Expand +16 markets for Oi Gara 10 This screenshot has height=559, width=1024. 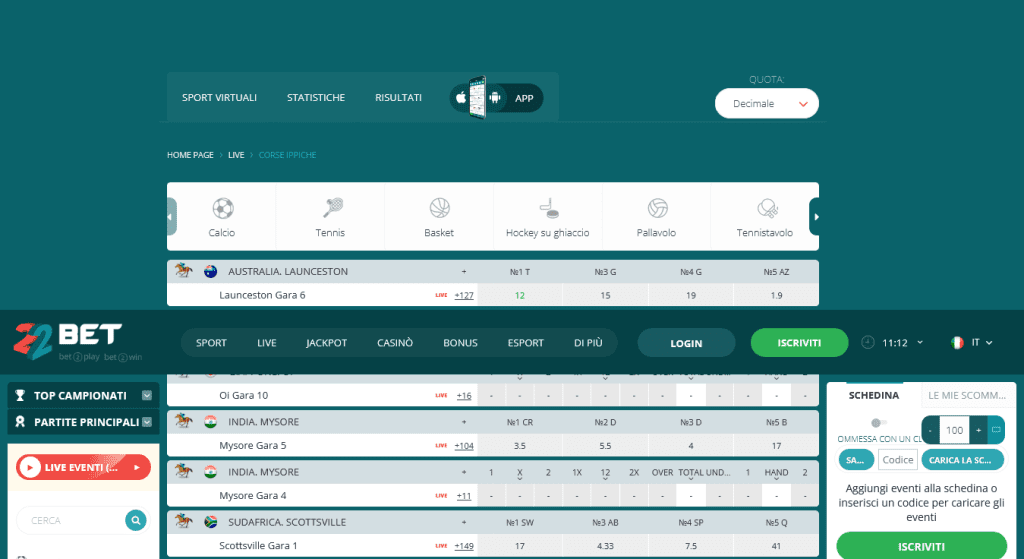pyautogui.click(x=464, y=396)
